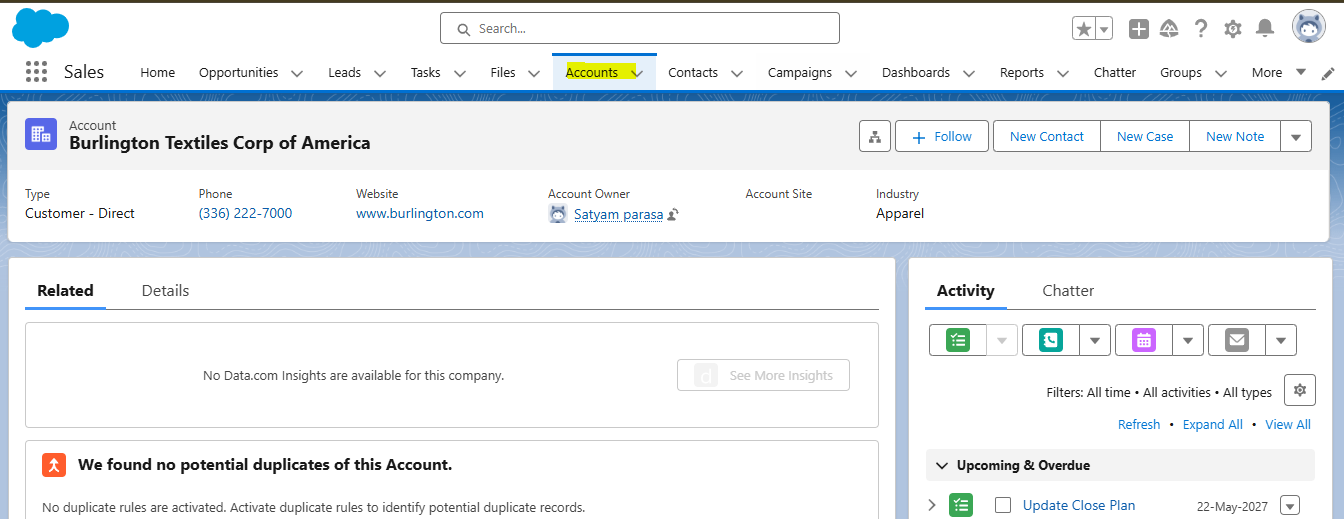Expand the favorites list dropdown arrow

tap(1104, 29)
